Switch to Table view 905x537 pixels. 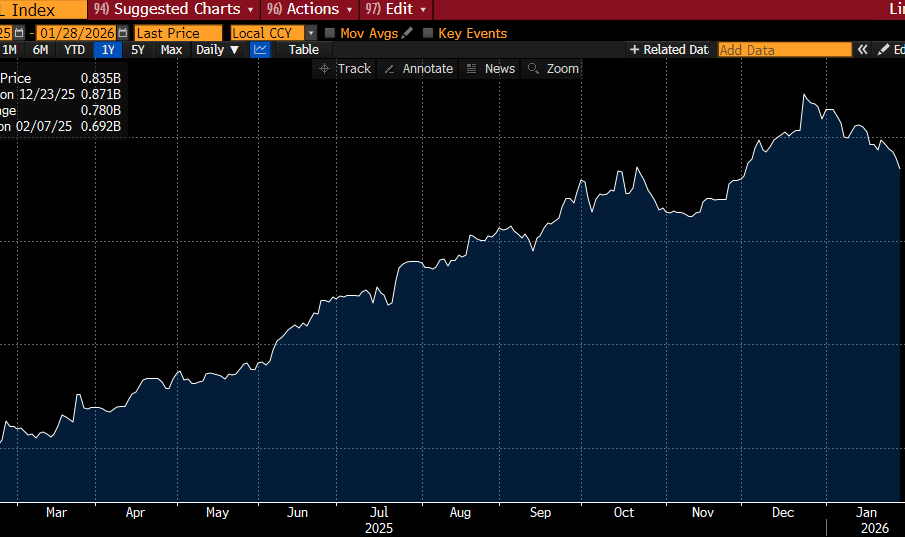[303, 49]
